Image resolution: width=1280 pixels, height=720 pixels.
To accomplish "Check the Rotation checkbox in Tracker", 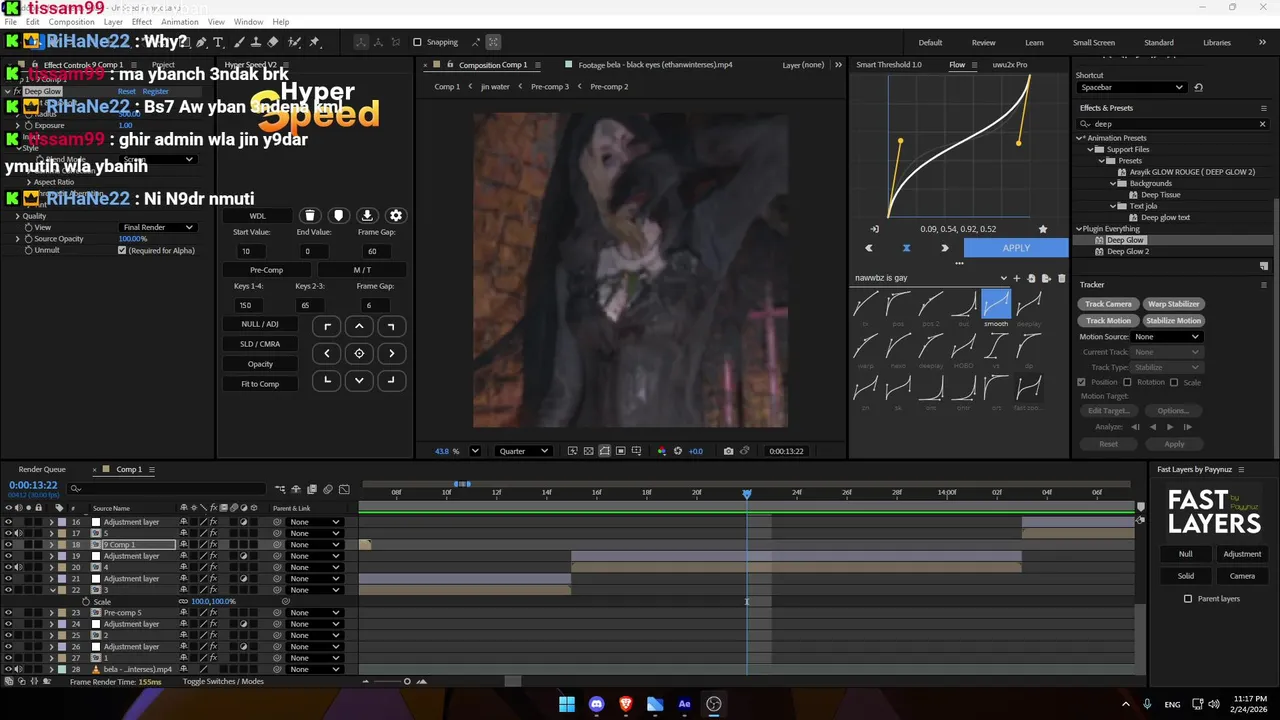I will [1127, 382].
